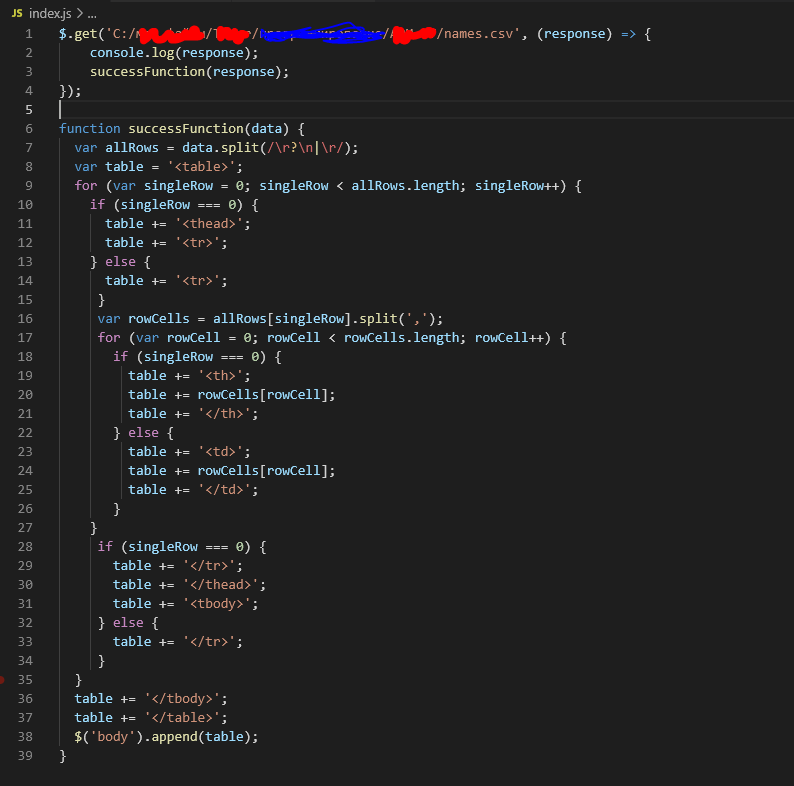Expand the breadcrumb ellipsis after index.js
Screen dimensions: 794x786
92,14
